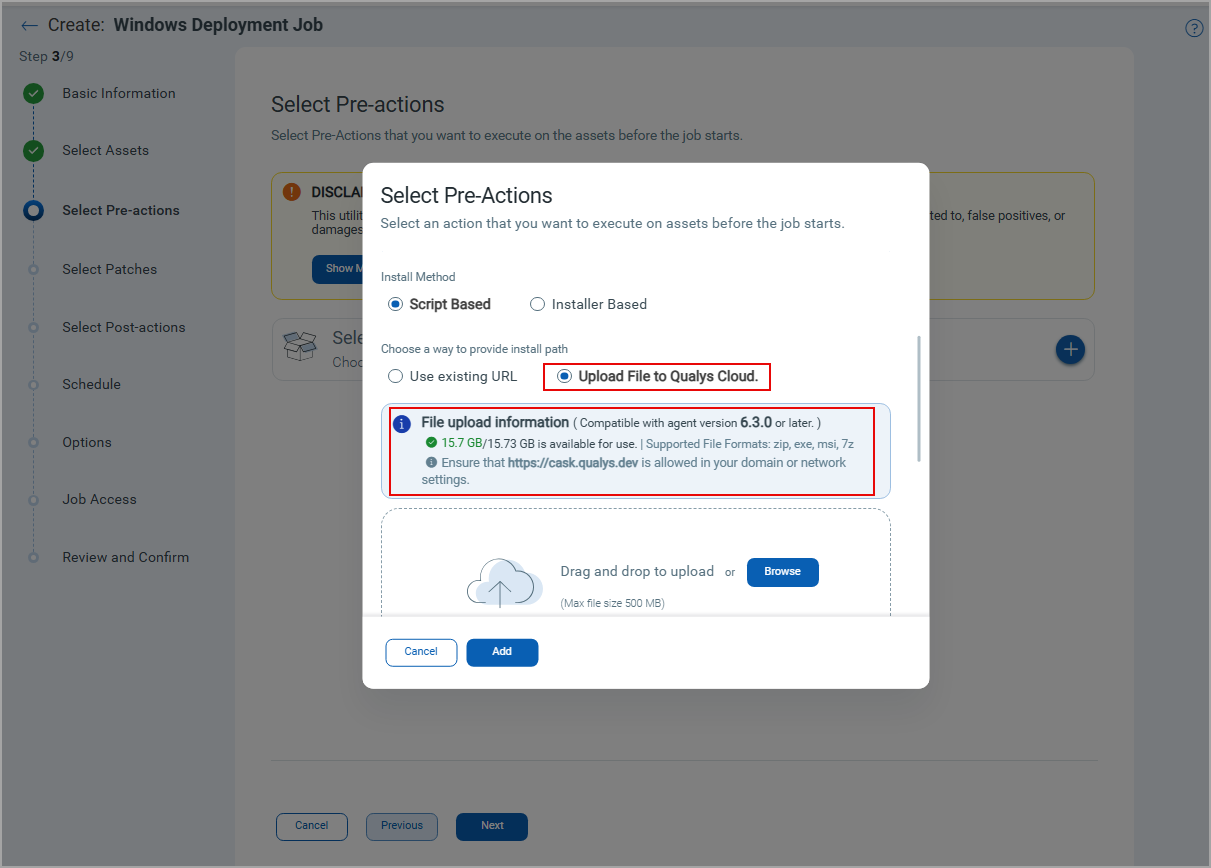Click the green Select Assets step checkmark
Image resolution: width=1211 pixels, height=868 pixels.
[x=34, y=151]
